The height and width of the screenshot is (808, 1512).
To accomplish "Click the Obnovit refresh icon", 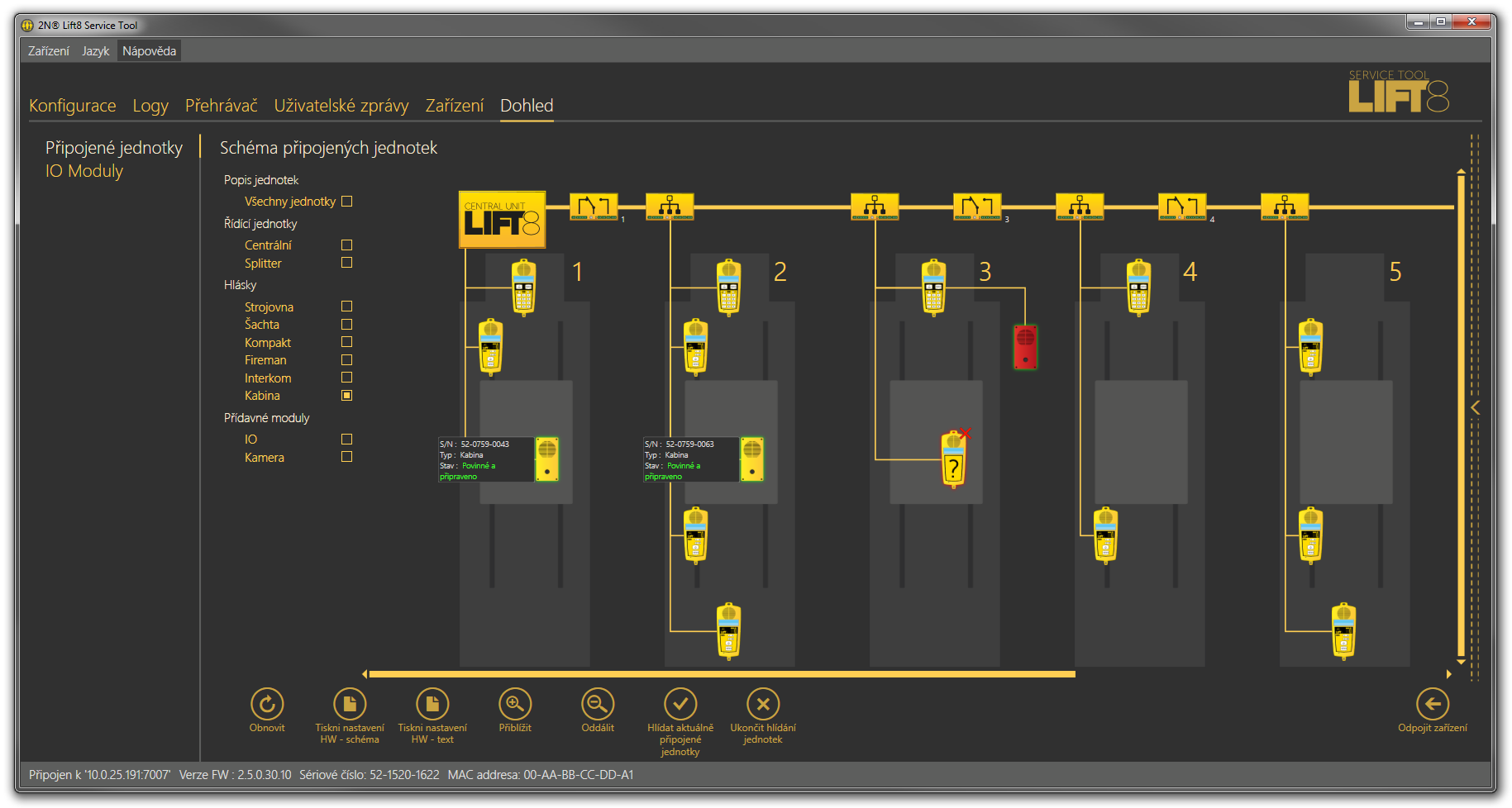I will pyautogui.click(x=267, y=704).
